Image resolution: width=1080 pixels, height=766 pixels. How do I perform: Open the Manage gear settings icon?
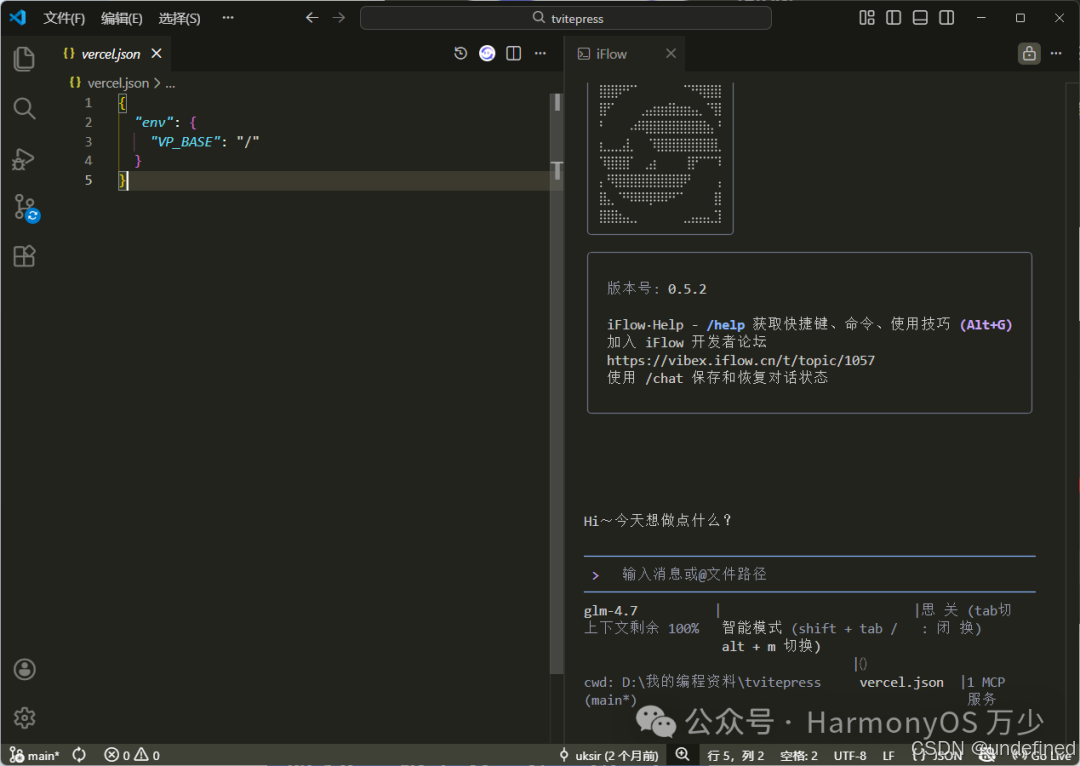pos(24,717)
